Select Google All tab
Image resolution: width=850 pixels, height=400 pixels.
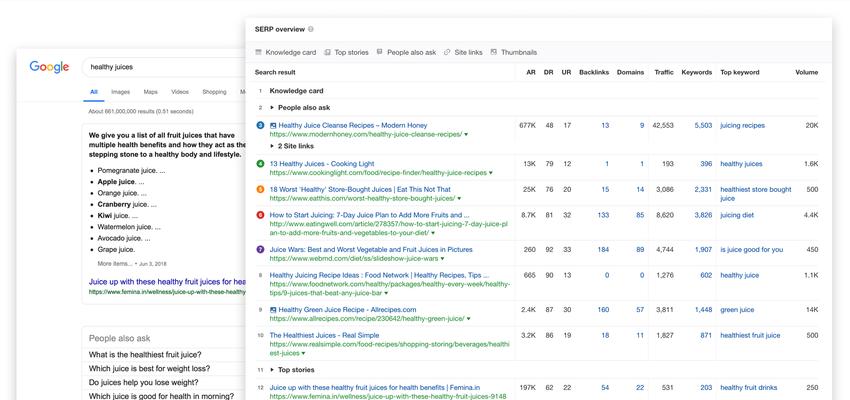pyautogui.click(x=94, y=92)
